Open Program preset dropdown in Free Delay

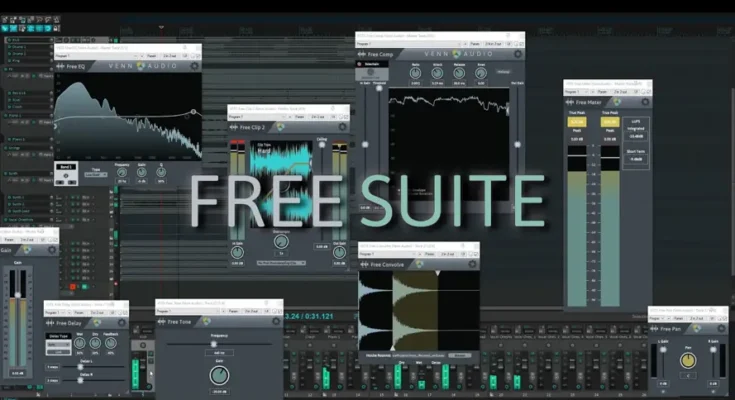pos(55,313)
